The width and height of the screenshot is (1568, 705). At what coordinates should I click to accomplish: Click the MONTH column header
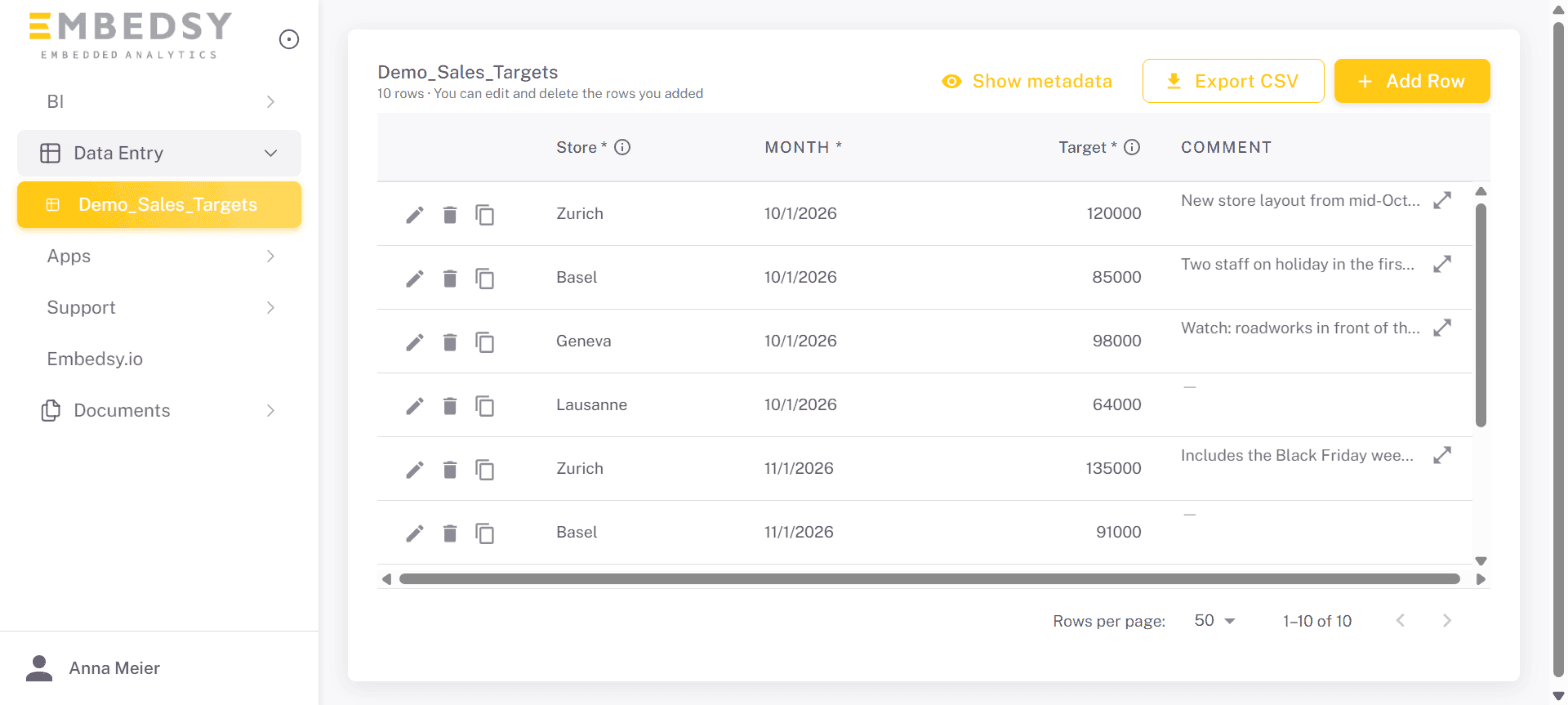coord(803,147)
